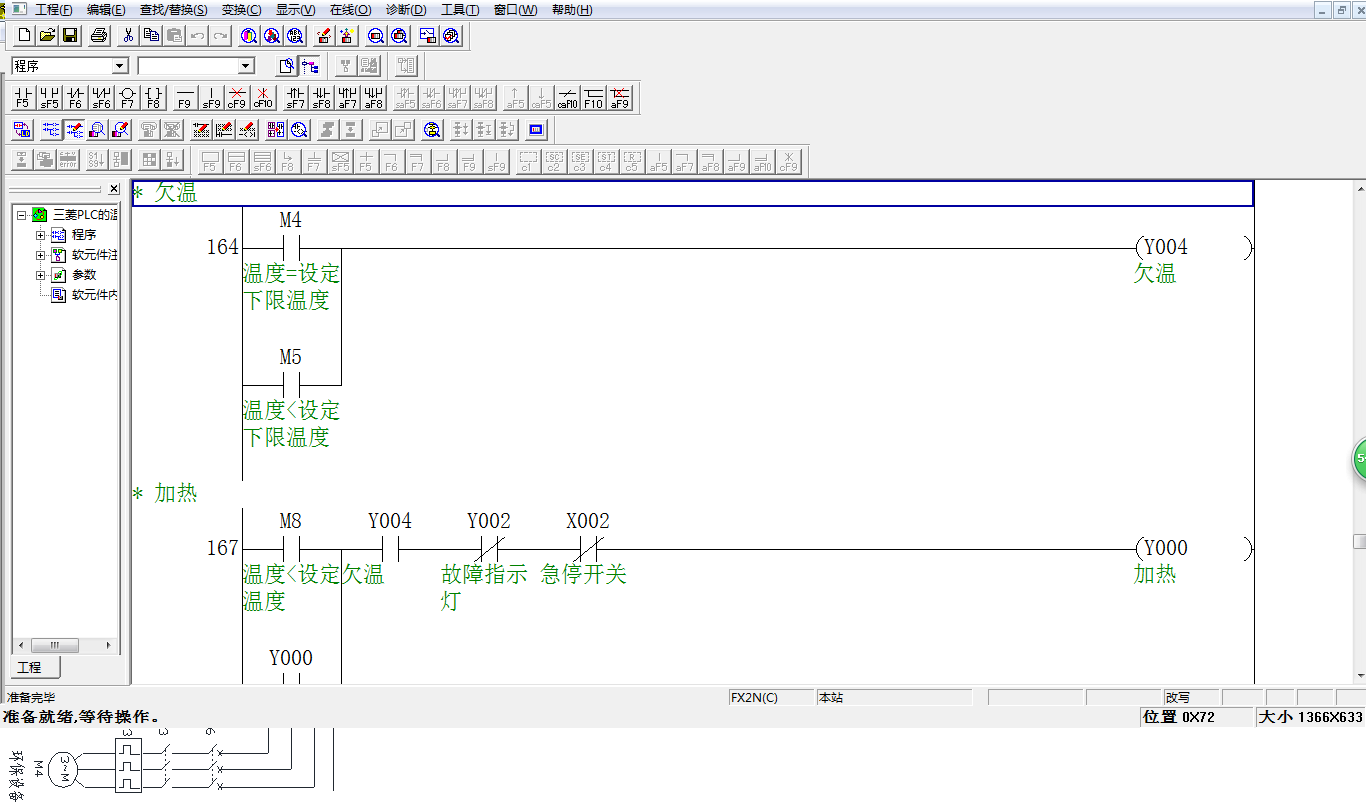Delete vertical line with cF10 tool

[262, 97]
